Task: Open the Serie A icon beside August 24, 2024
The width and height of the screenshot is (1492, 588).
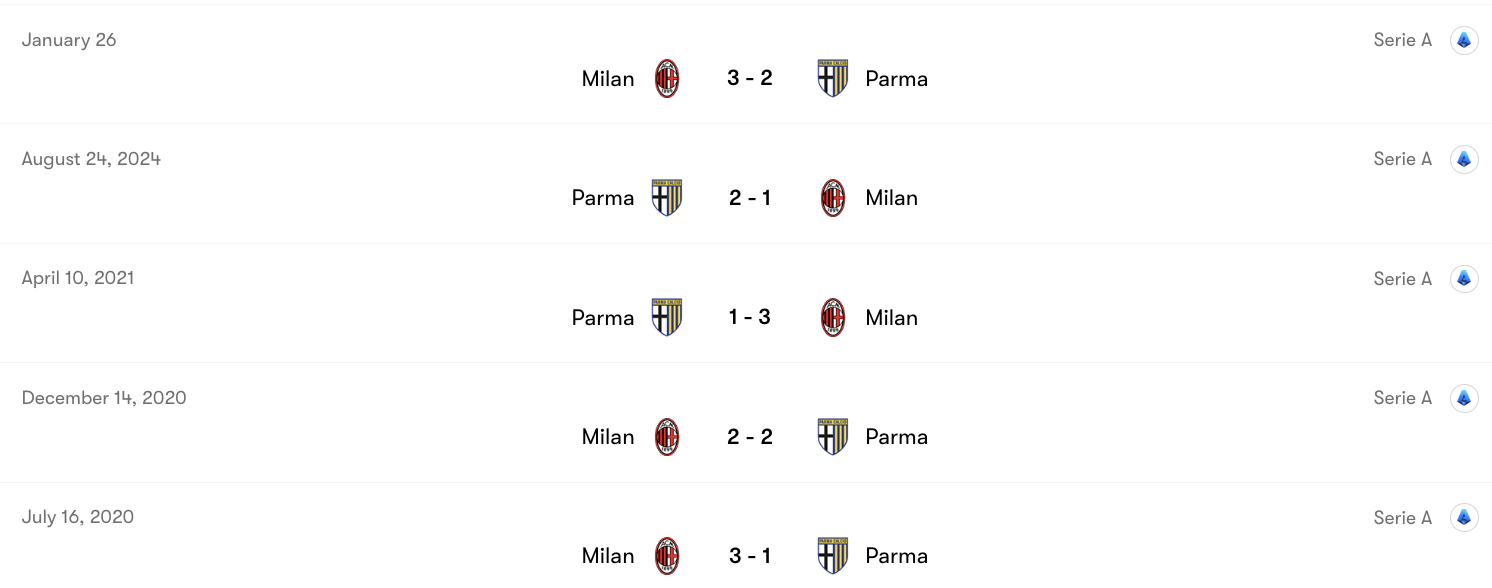Action: pyautogui.click(x=1464, y=158)
